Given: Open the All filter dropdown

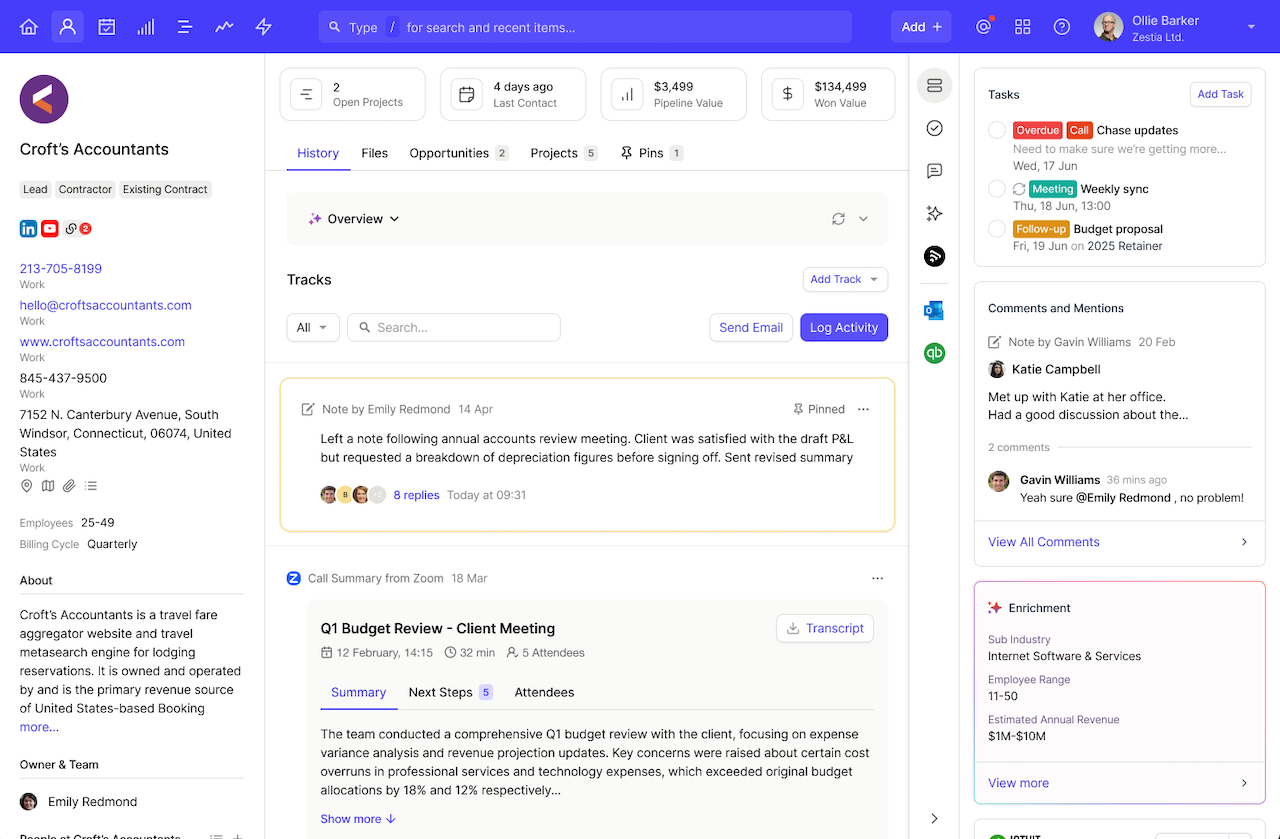Looking at the screenshot, I should tap(313, 327).
